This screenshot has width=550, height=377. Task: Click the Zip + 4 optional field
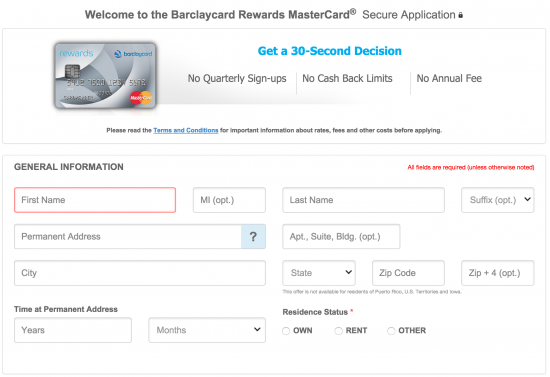[498, 273]
